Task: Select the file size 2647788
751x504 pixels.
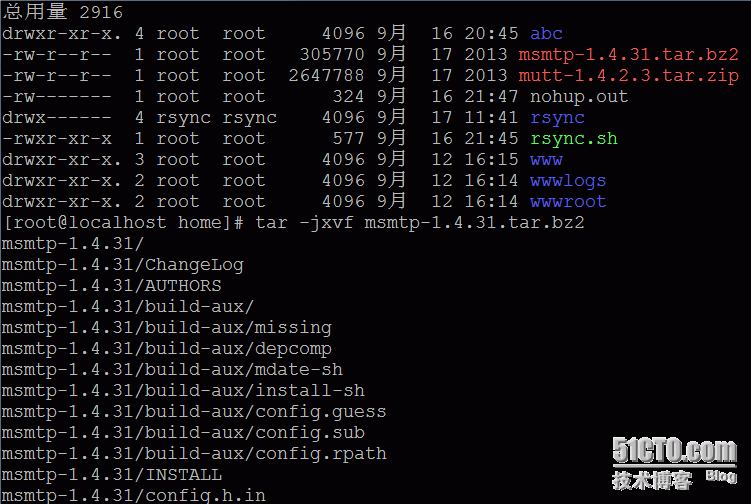Action: [326, 76]
